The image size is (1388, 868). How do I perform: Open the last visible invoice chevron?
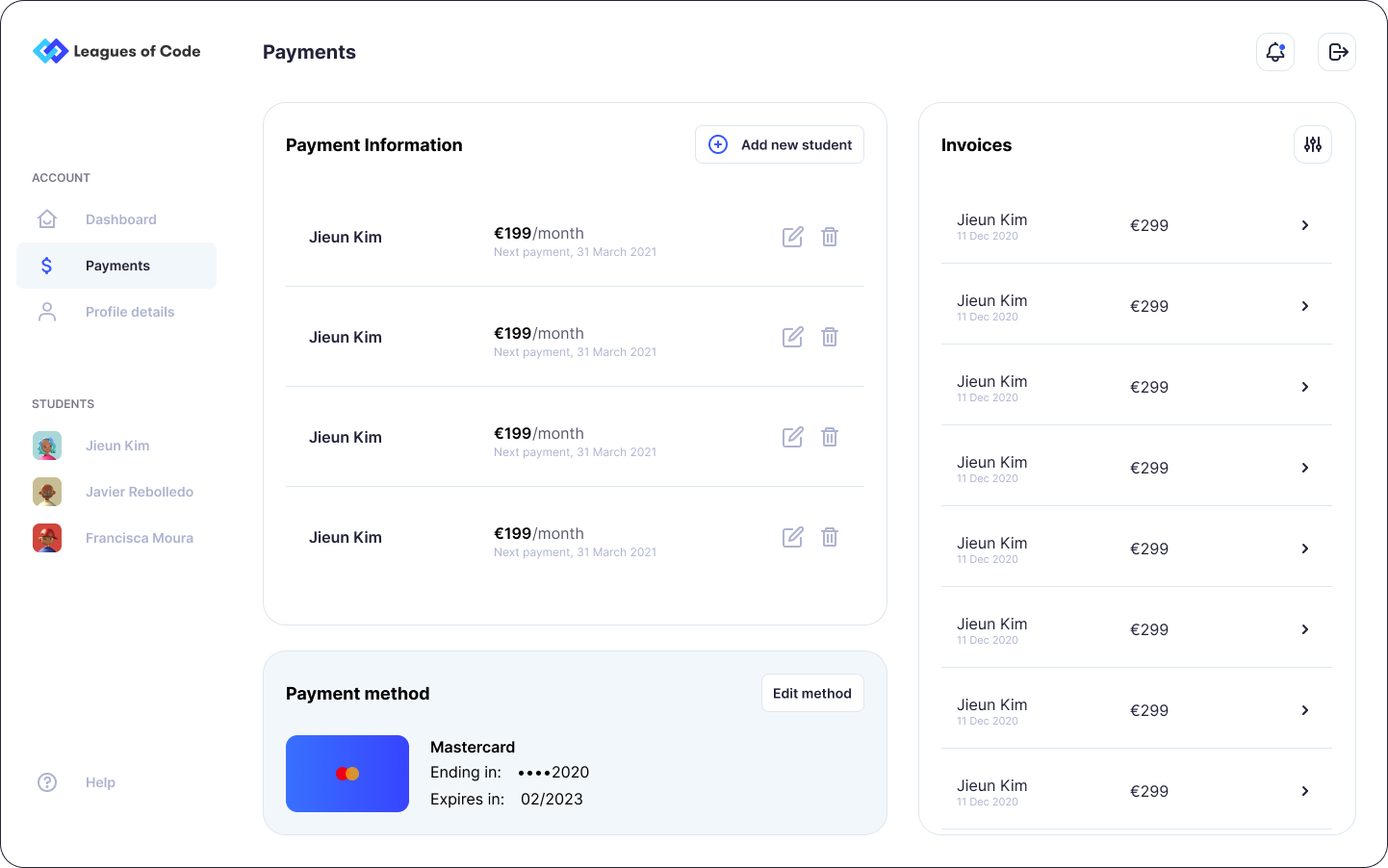point(1304,791)
